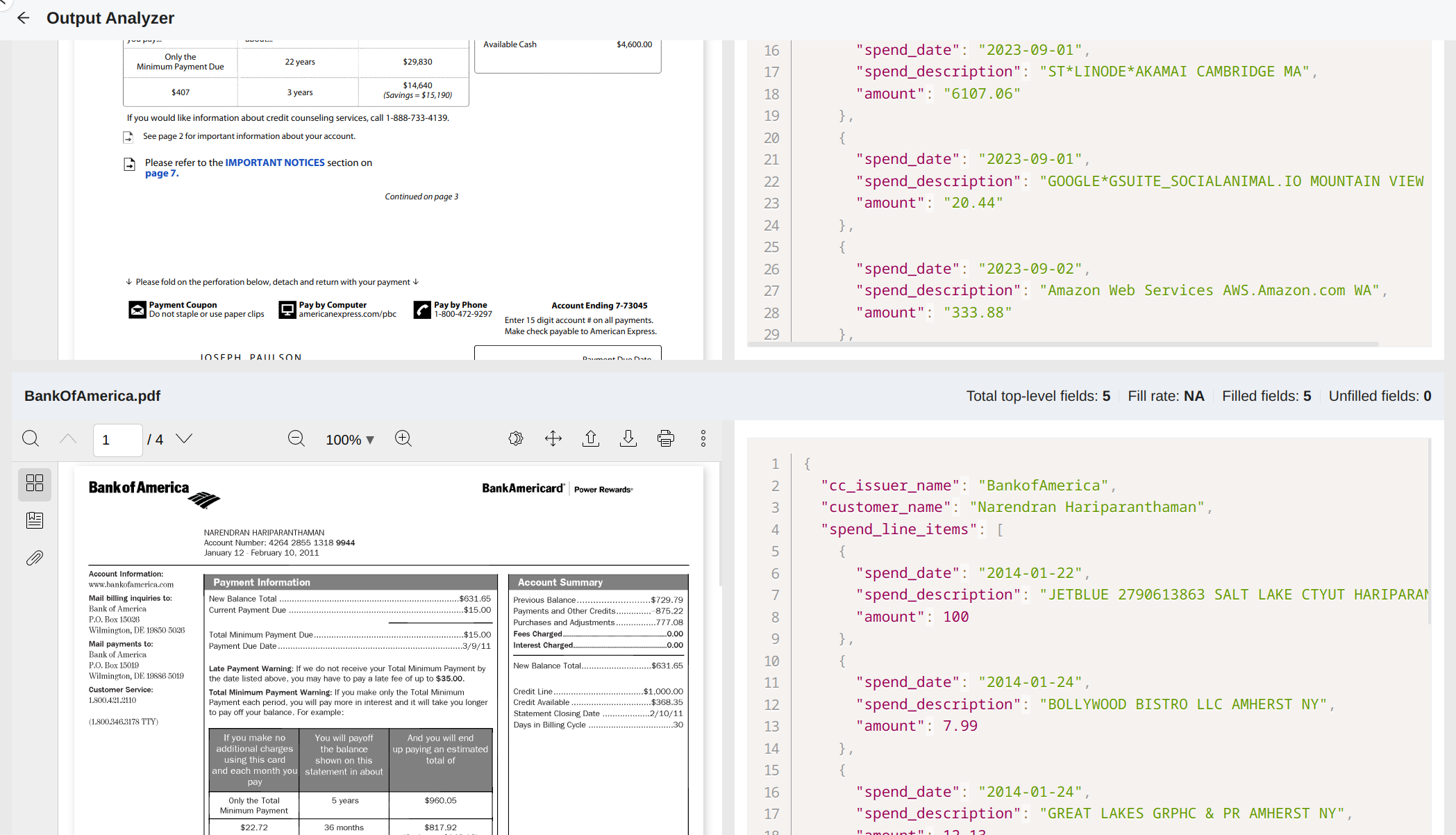Go back using the Output Analyzer arrow
Screen dimensions: 1456x835
[x=24, y=18]
